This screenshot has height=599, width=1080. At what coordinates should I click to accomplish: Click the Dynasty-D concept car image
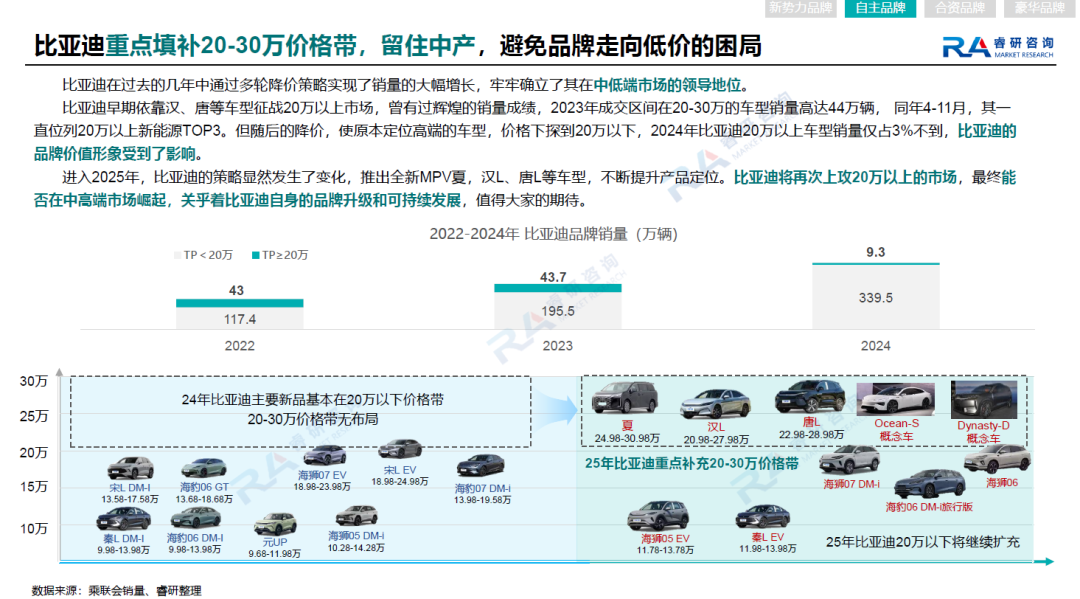(984, 399)
